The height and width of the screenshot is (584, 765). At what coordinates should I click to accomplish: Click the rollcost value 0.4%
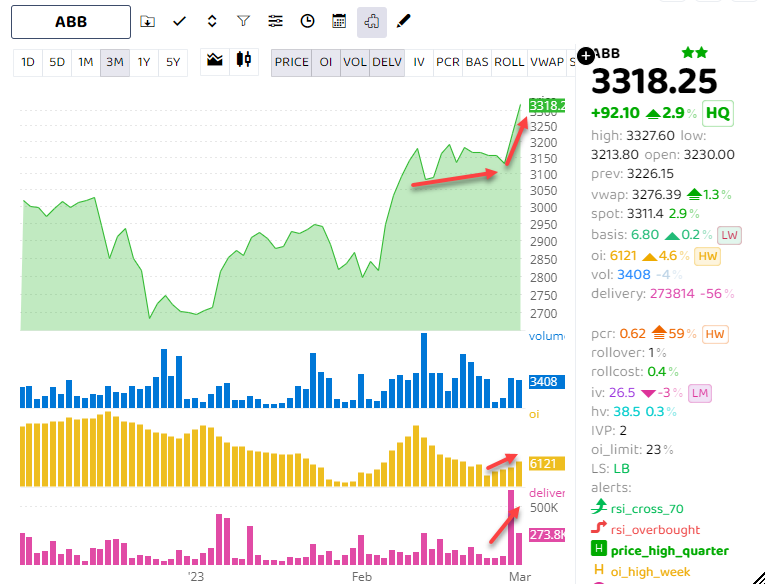(663, 372)
